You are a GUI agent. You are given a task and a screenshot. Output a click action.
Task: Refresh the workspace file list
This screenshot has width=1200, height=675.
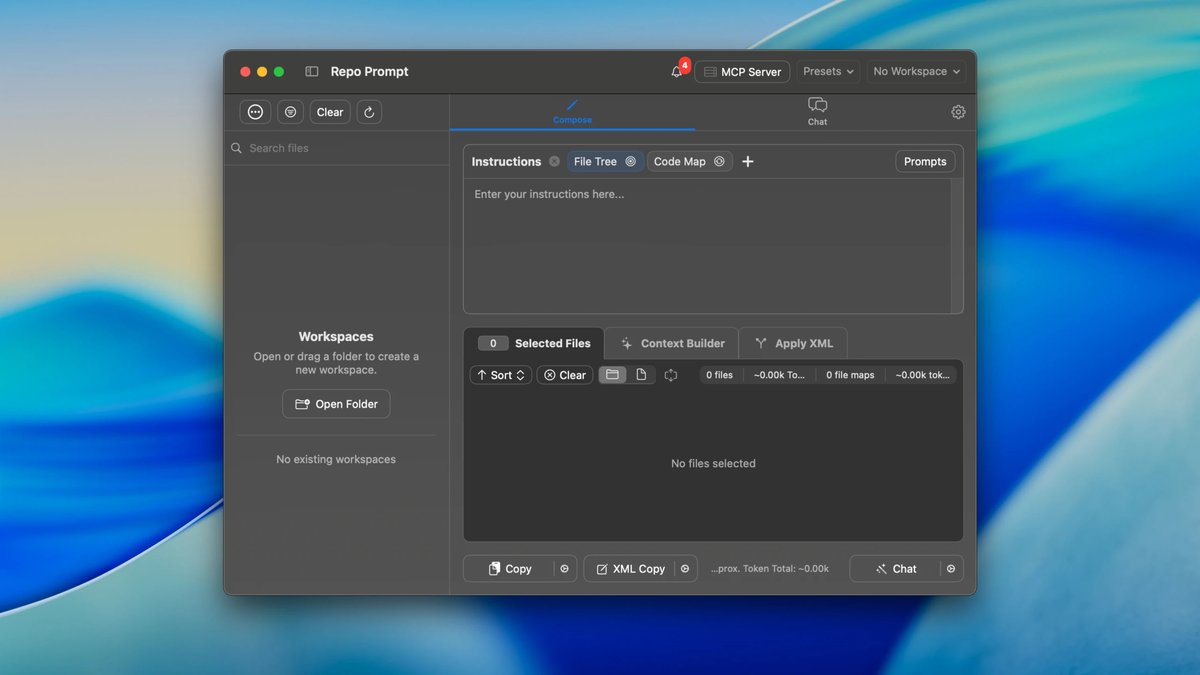(x=369, y=111)
